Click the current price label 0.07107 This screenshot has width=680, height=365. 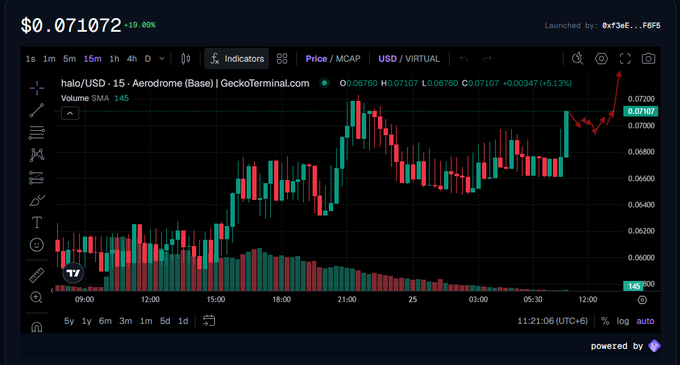(x=641, y=111)
